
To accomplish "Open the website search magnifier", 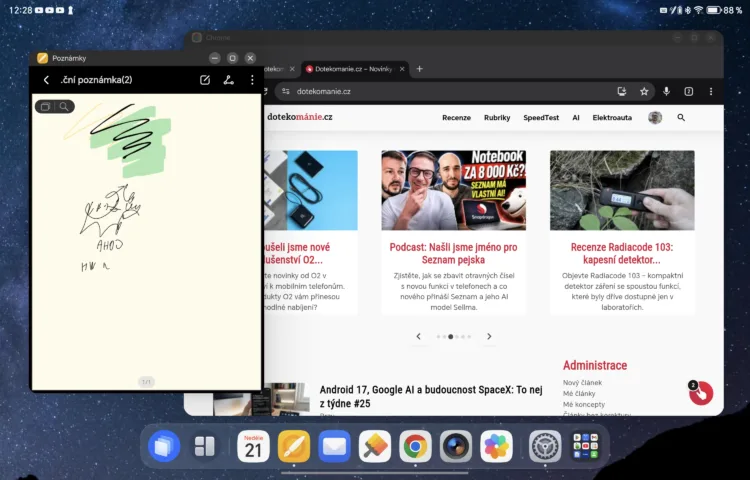I will 681,117.
